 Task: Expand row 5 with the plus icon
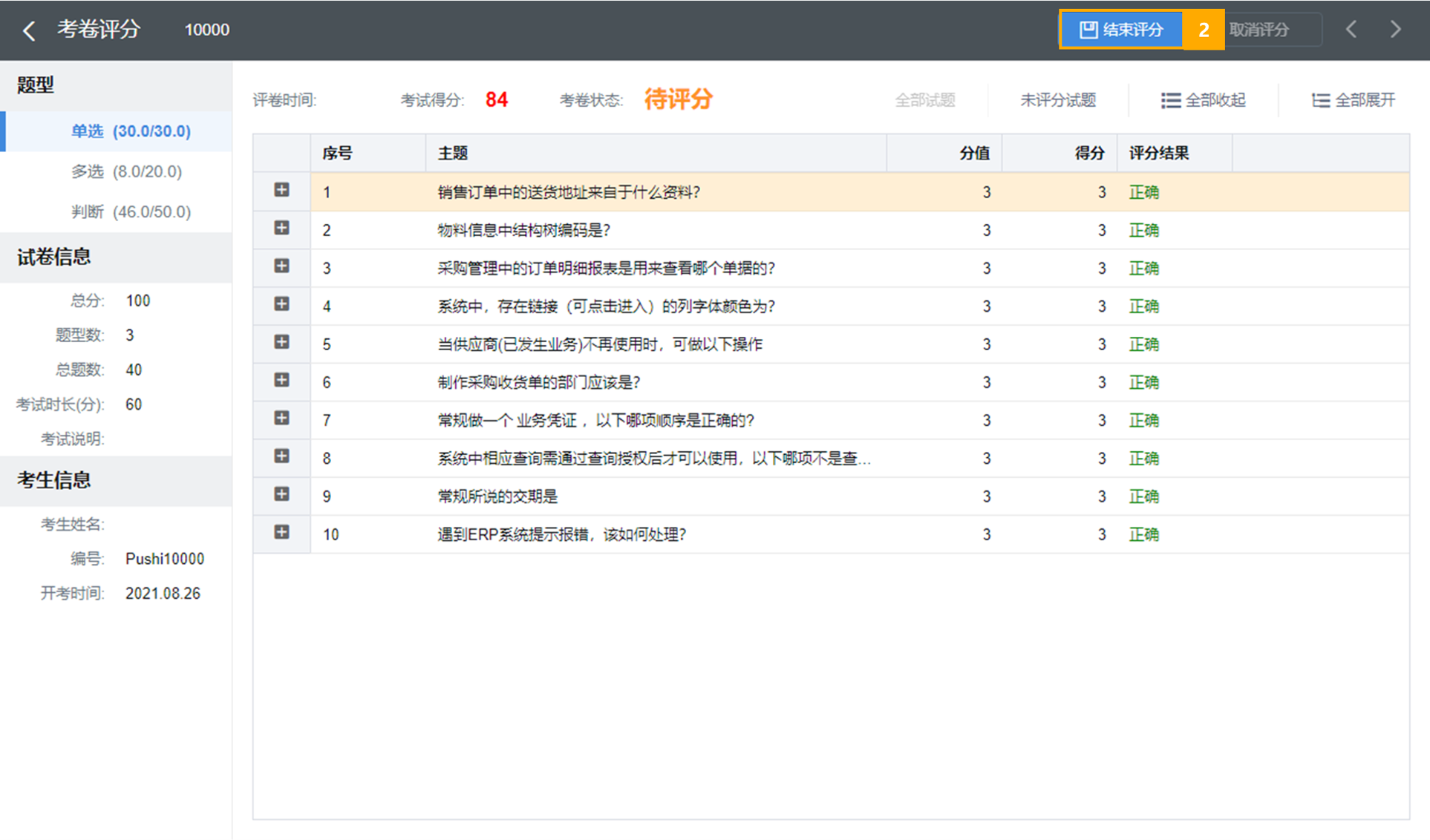click(281, 341)
